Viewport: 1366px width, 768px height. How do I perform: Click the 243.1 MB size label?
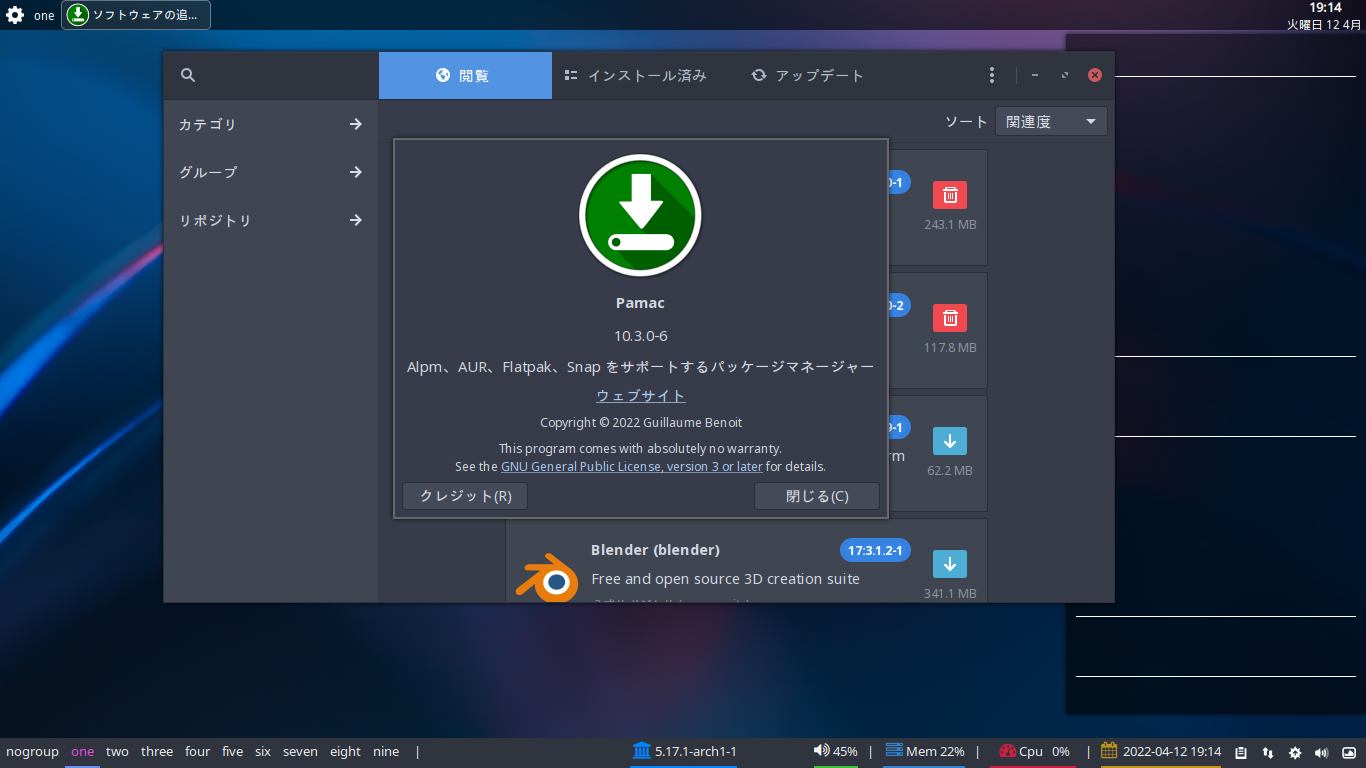click(950, 225)
